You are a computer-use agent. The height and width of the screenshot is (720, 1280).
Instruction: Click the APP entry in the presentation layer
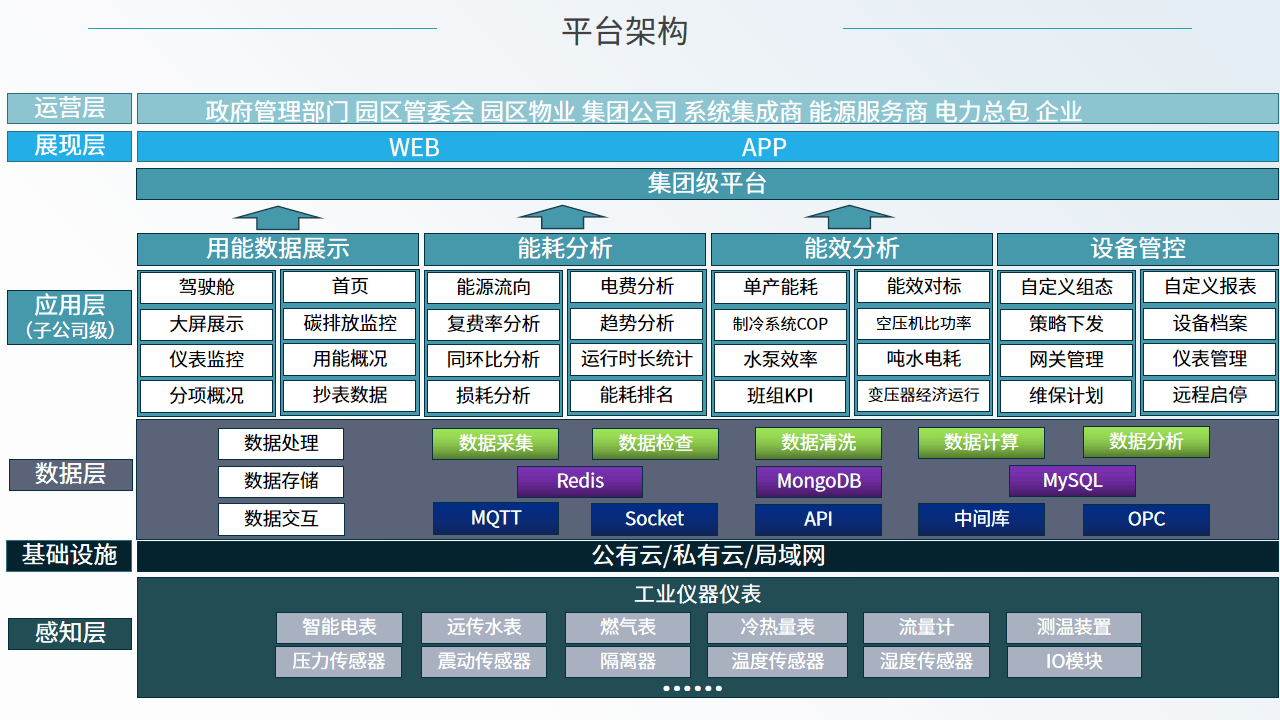click(764, 148)
